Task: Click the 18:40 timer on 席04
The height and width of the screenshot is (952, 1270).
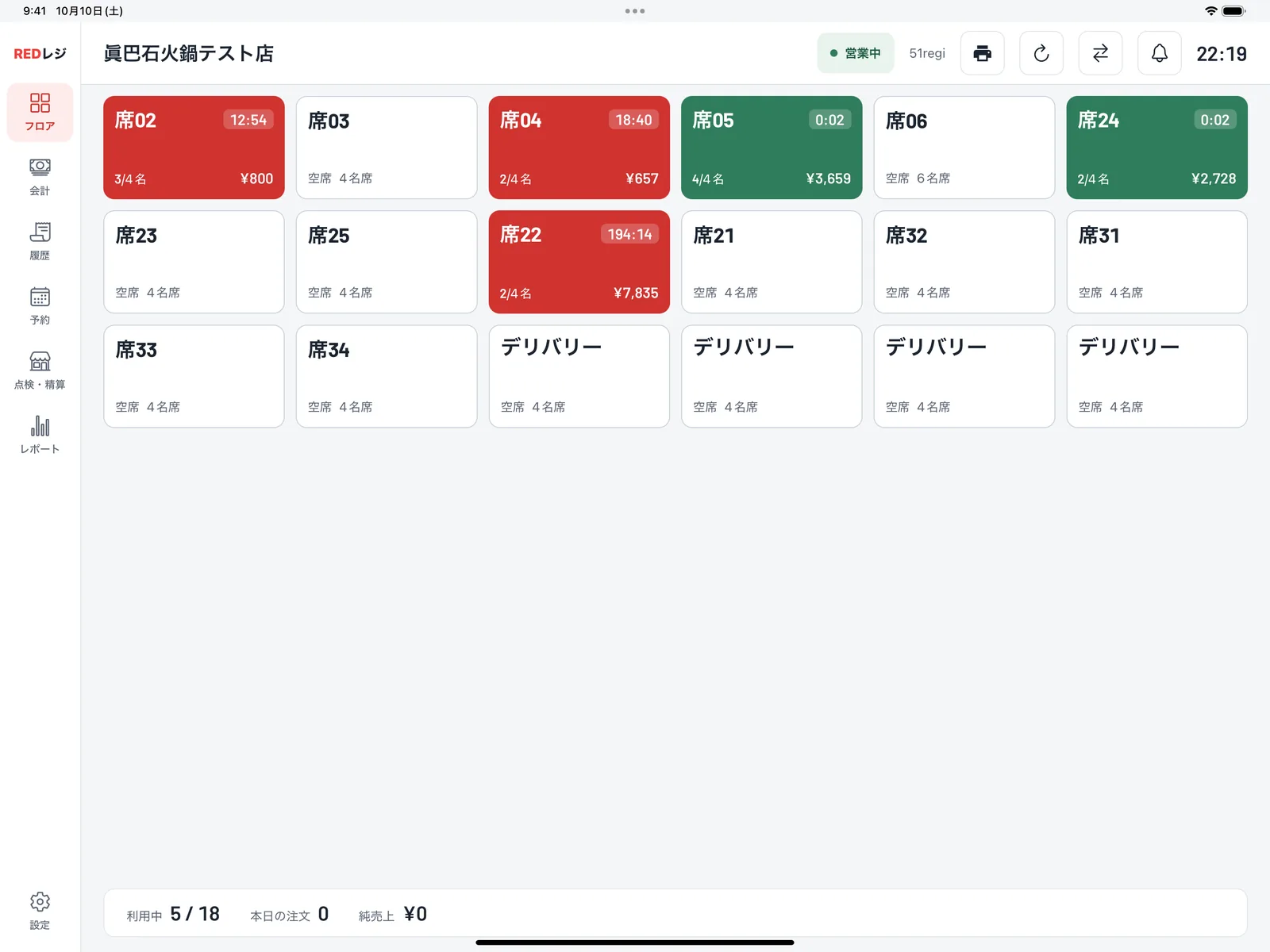Action: [633, 120]
